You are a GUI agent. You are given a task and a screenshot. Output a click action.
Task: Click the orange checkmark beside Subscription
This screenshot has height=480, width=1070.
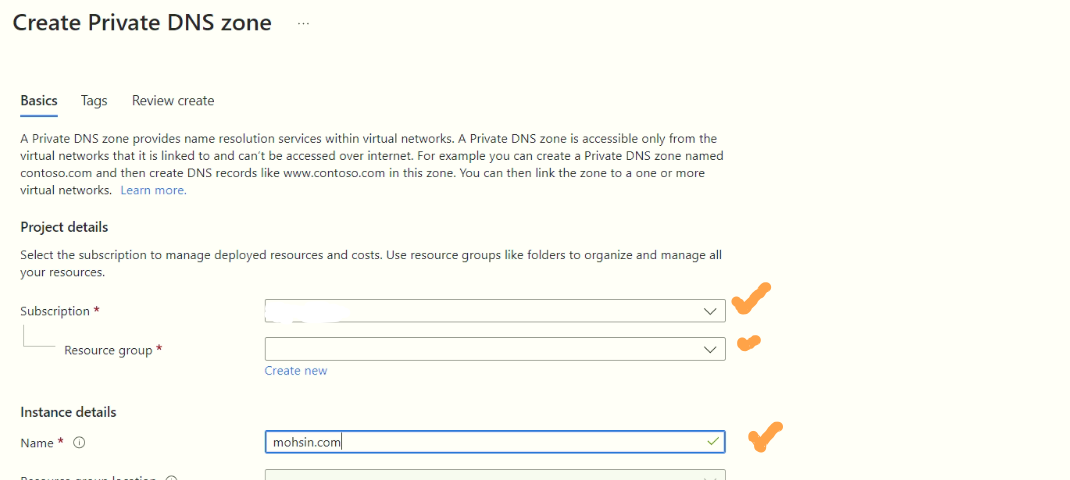pyautogui.click(x=751, y=298)
